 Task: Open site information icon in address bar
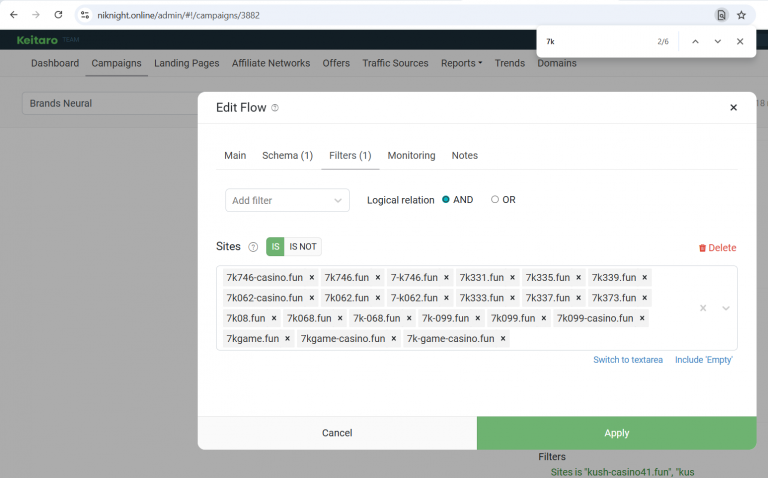(85, 15)
